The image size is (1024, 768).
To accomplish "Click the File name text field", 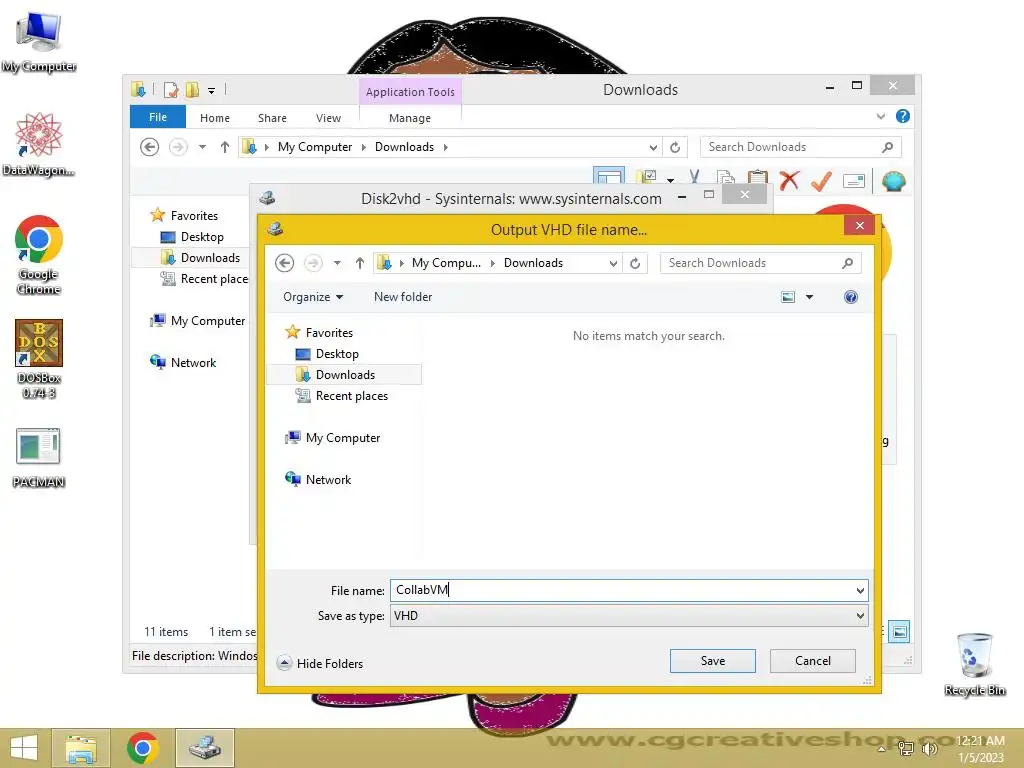I will [620, 590].
